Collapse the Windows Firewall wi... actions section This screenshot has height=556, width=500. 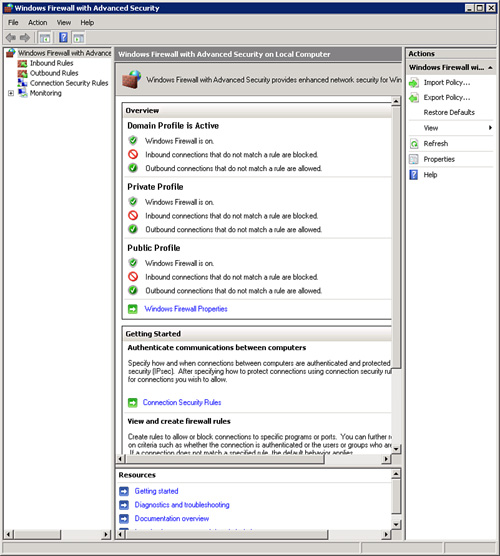click(490, 68)
